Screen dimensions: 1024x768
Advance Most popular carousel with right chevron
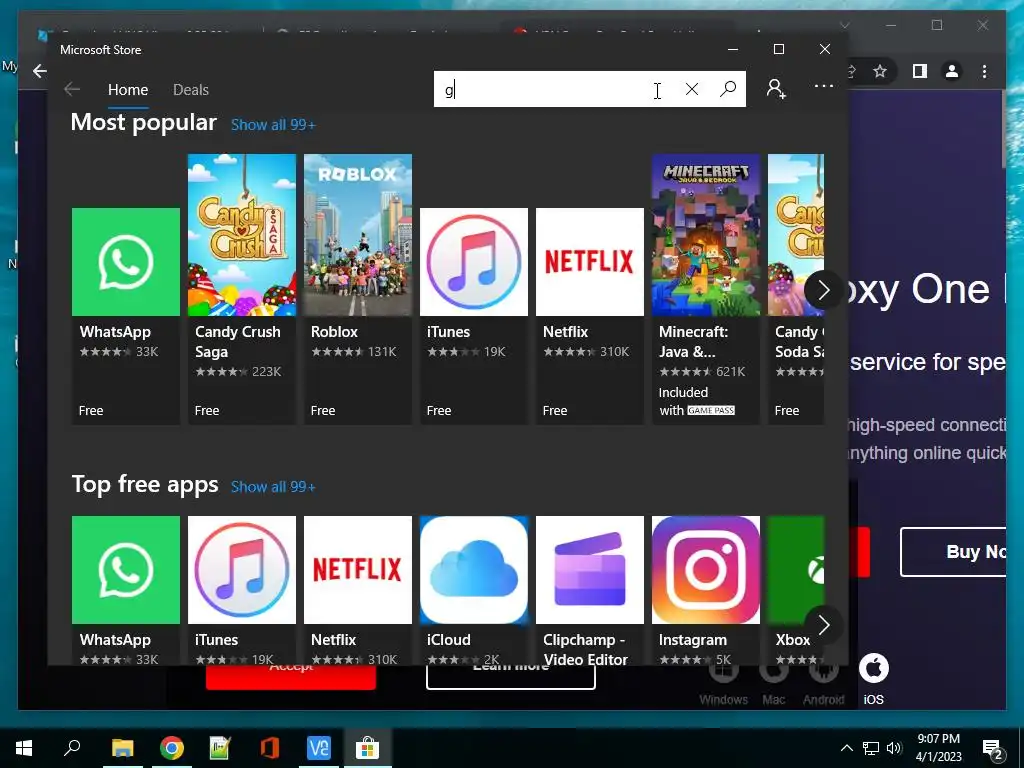[x=824, y=290]
